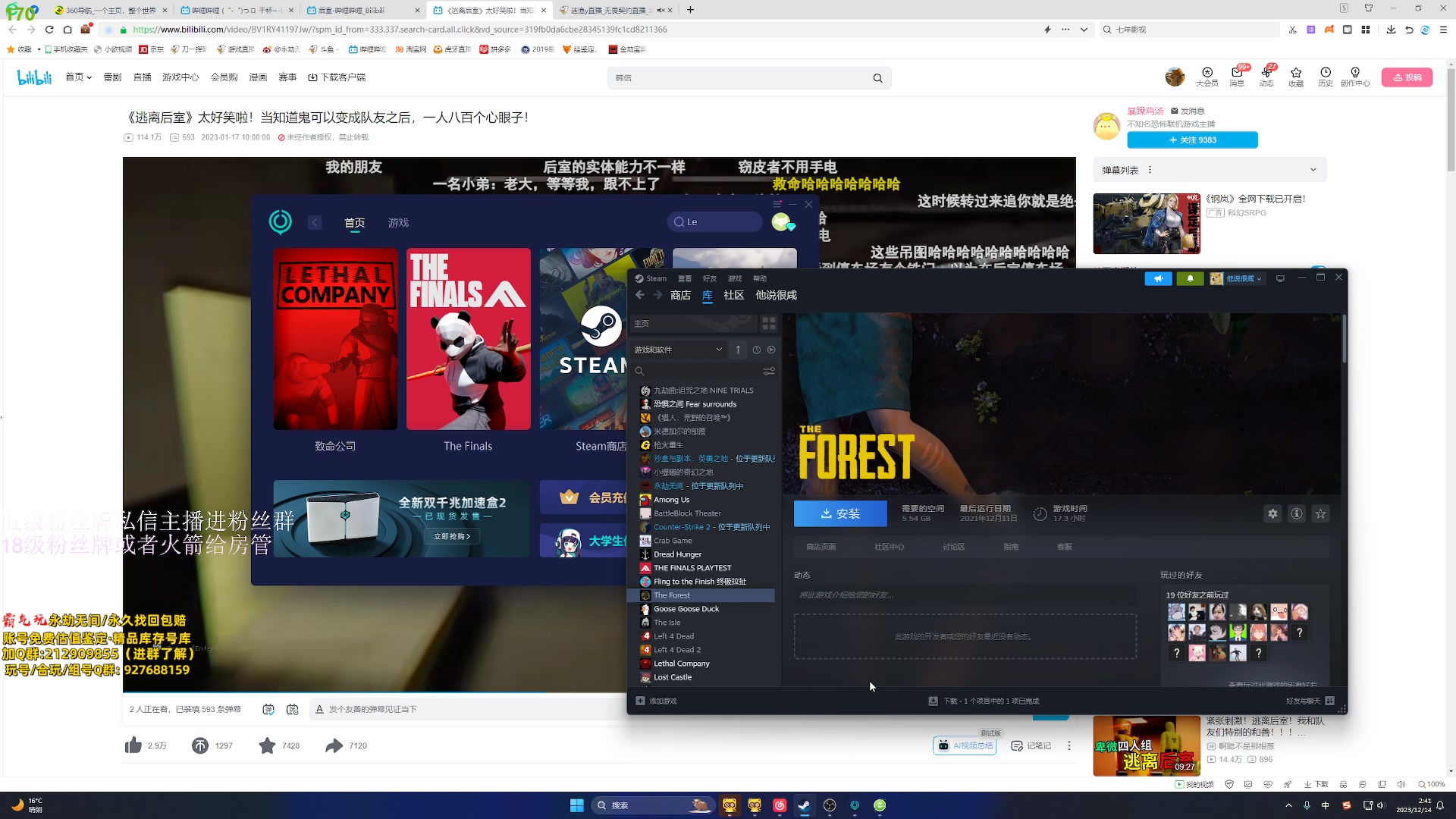Select Dread Hunger in Steam library list
1456x819 pixels.
[701, 554]
